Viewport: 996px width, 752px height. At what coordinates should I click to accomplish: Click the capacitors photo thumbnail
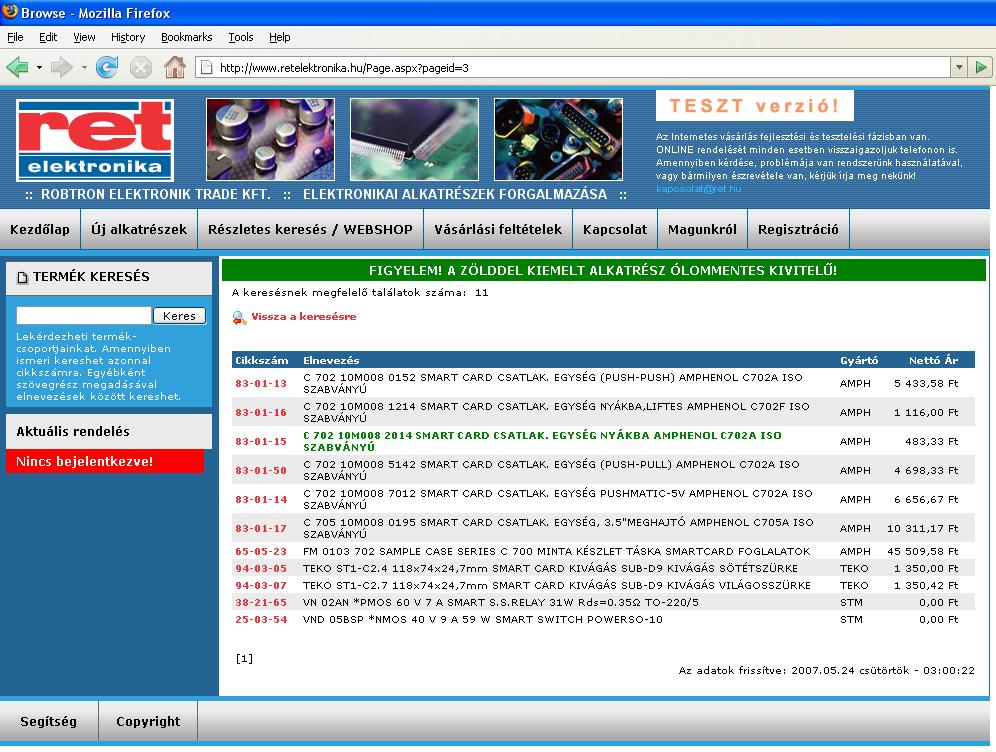coord(271,139)
